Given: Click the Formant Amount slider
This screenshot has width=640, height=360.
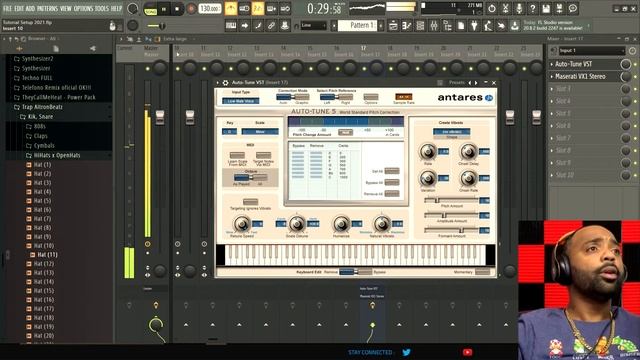Looking at the screenshot, I should [451, 230].
